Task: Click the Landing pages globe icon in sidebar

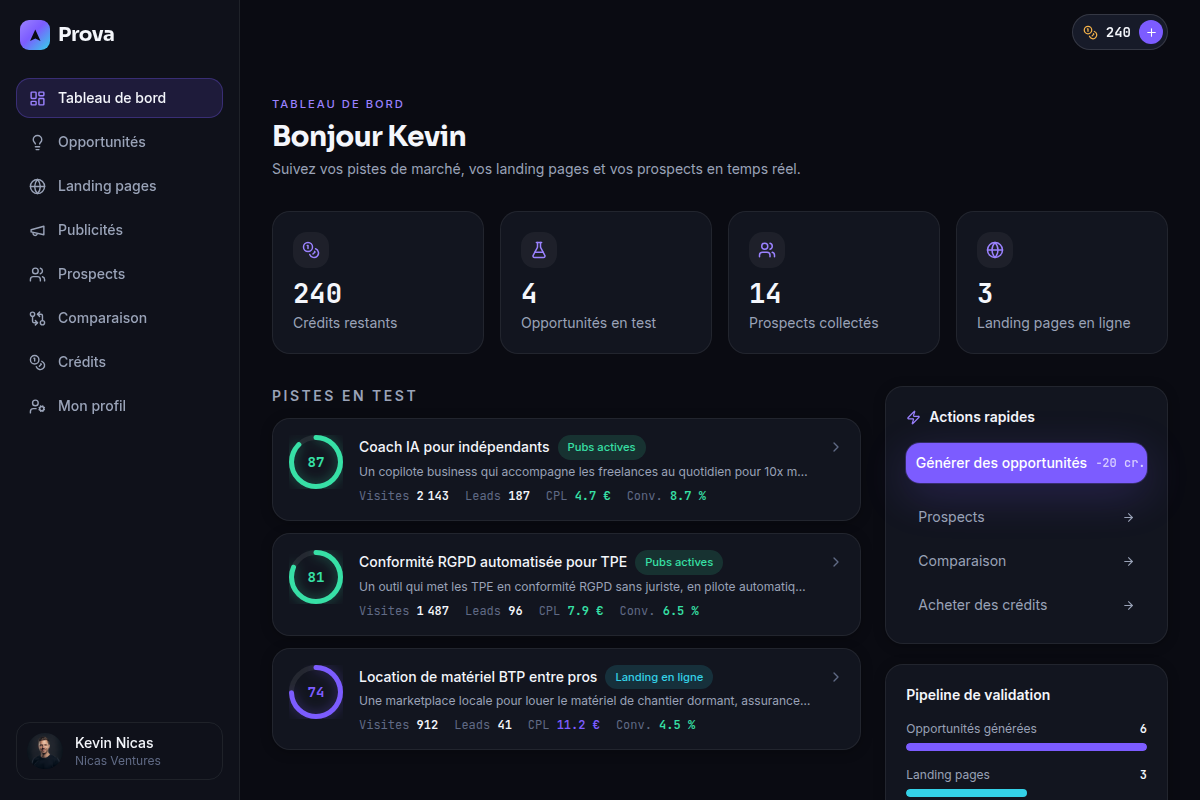Action: 38,186
